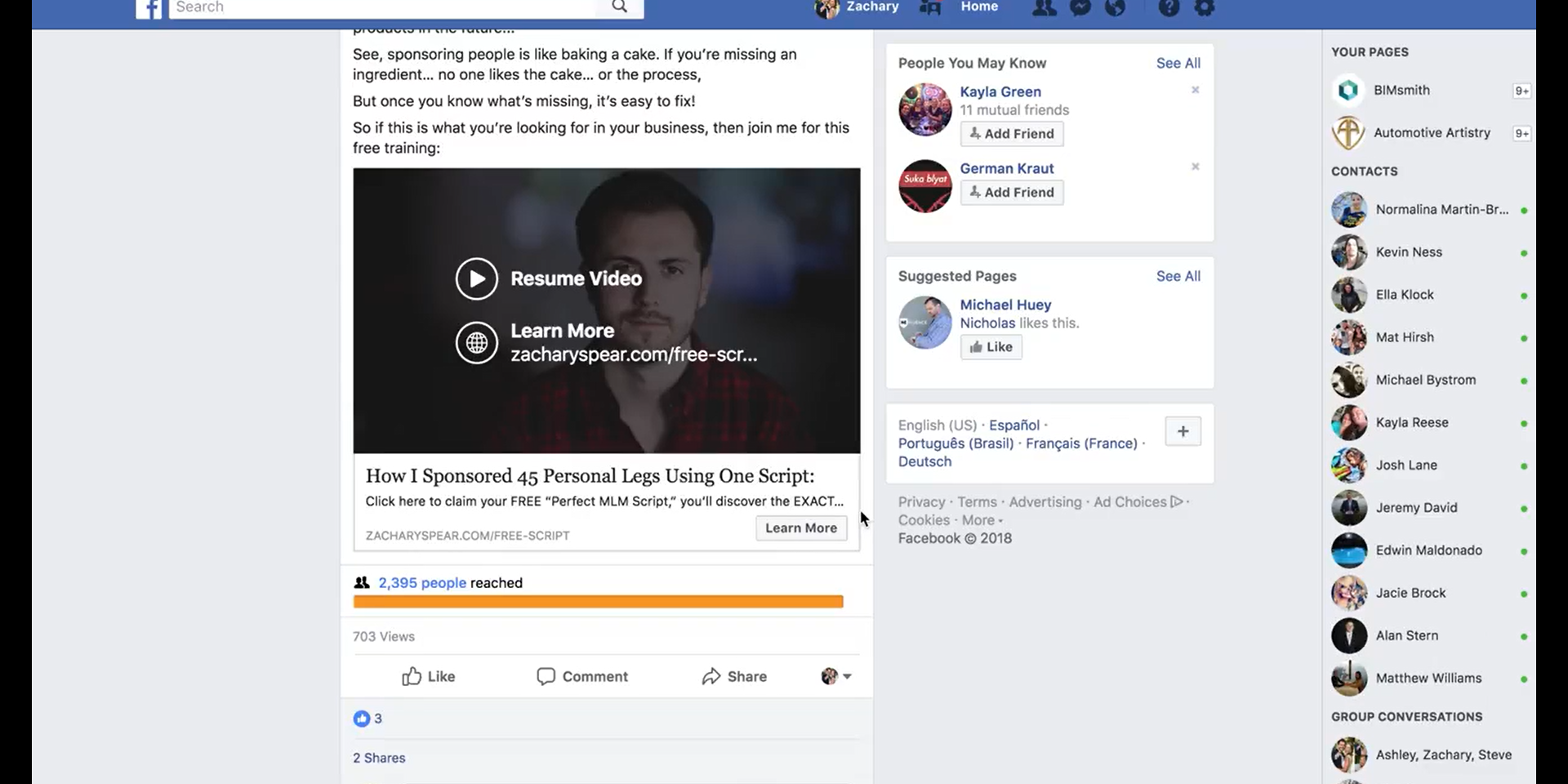1568x784 pixels.
Task: Open Michael Huey page
Action: click(x=1005, y=305)
